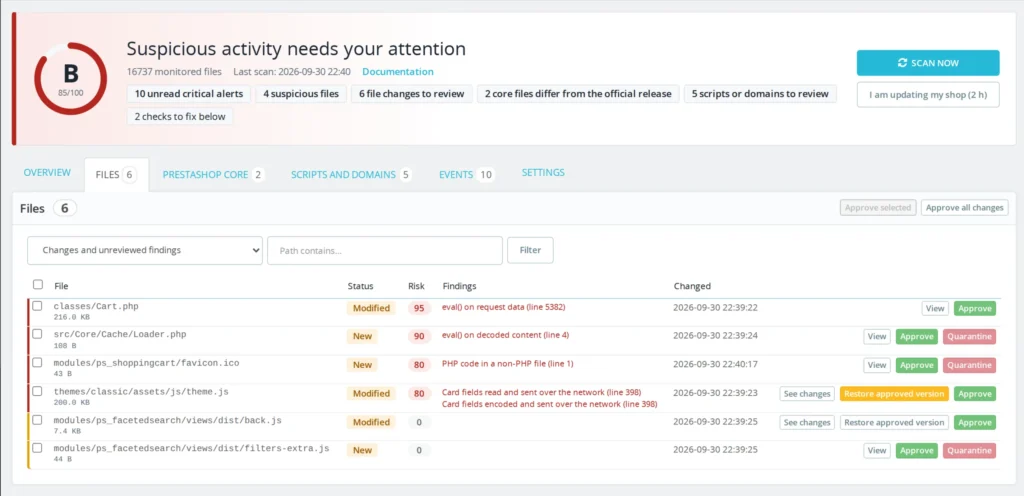The width and height of the screenshot is (1024, 496).
Task: Click the '4 suspicious files' badge
Action: click(x=301, y=94)
